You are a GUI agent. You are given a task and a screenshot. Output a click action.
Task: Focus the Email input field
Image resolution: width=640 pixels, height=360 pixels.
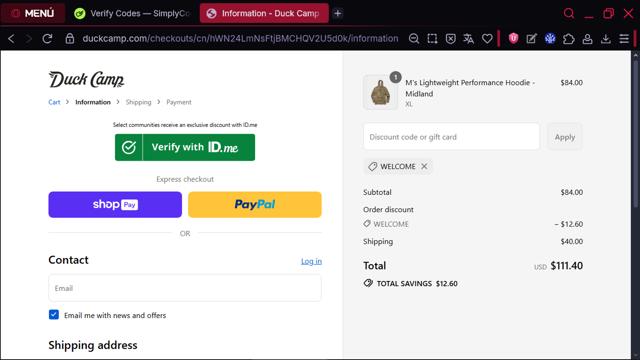(x=185, y=288)
